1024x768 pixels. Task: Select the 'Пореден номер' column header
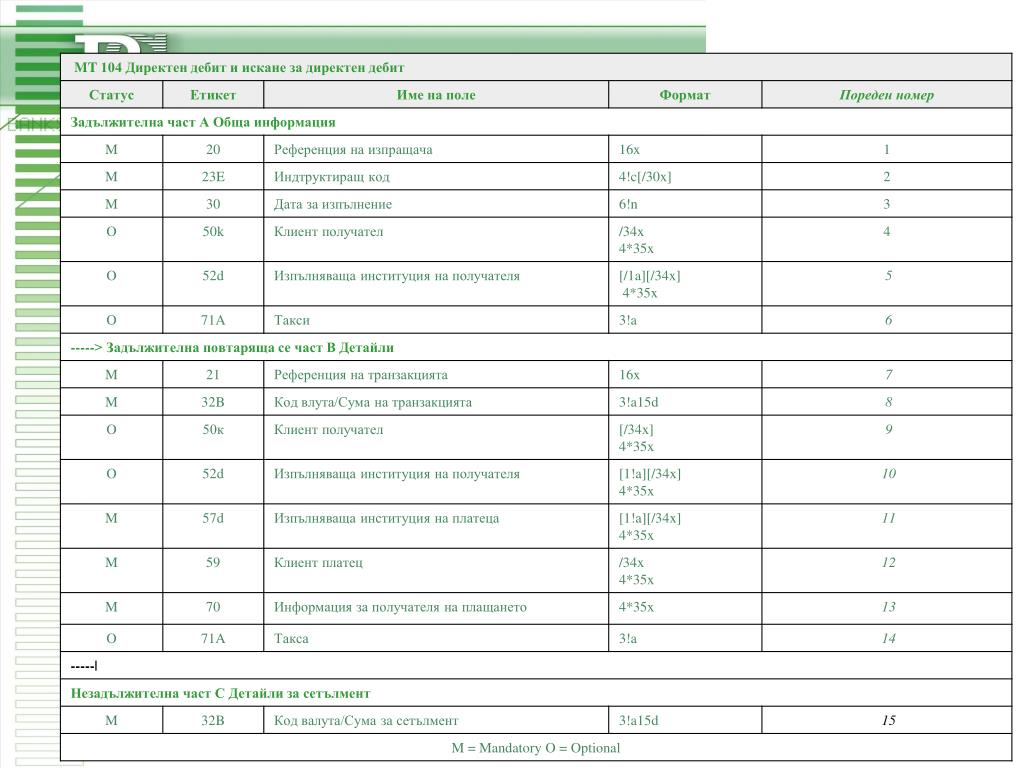click(886, 95)
